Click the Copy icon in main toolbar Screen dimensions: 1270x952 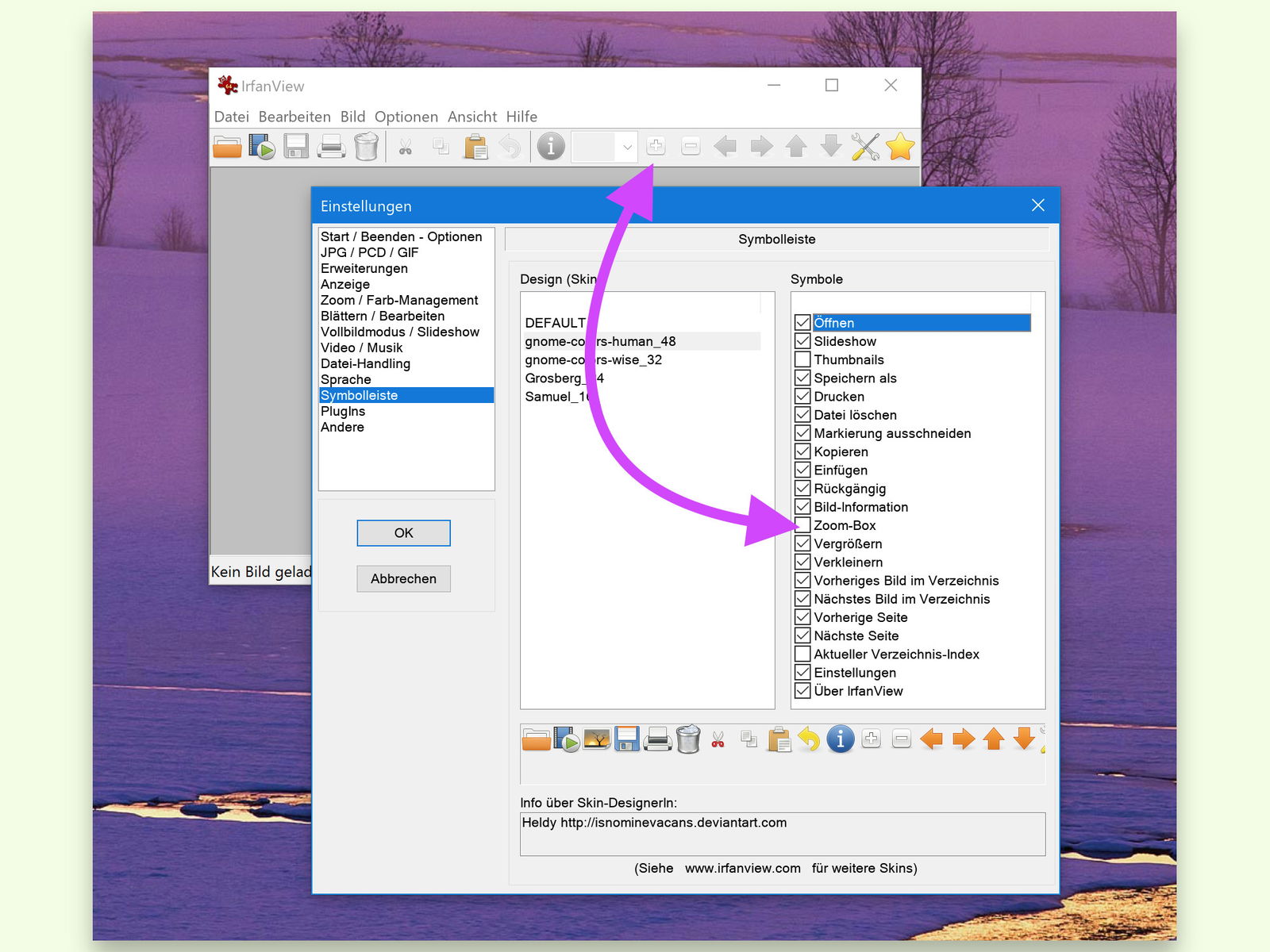441,147
